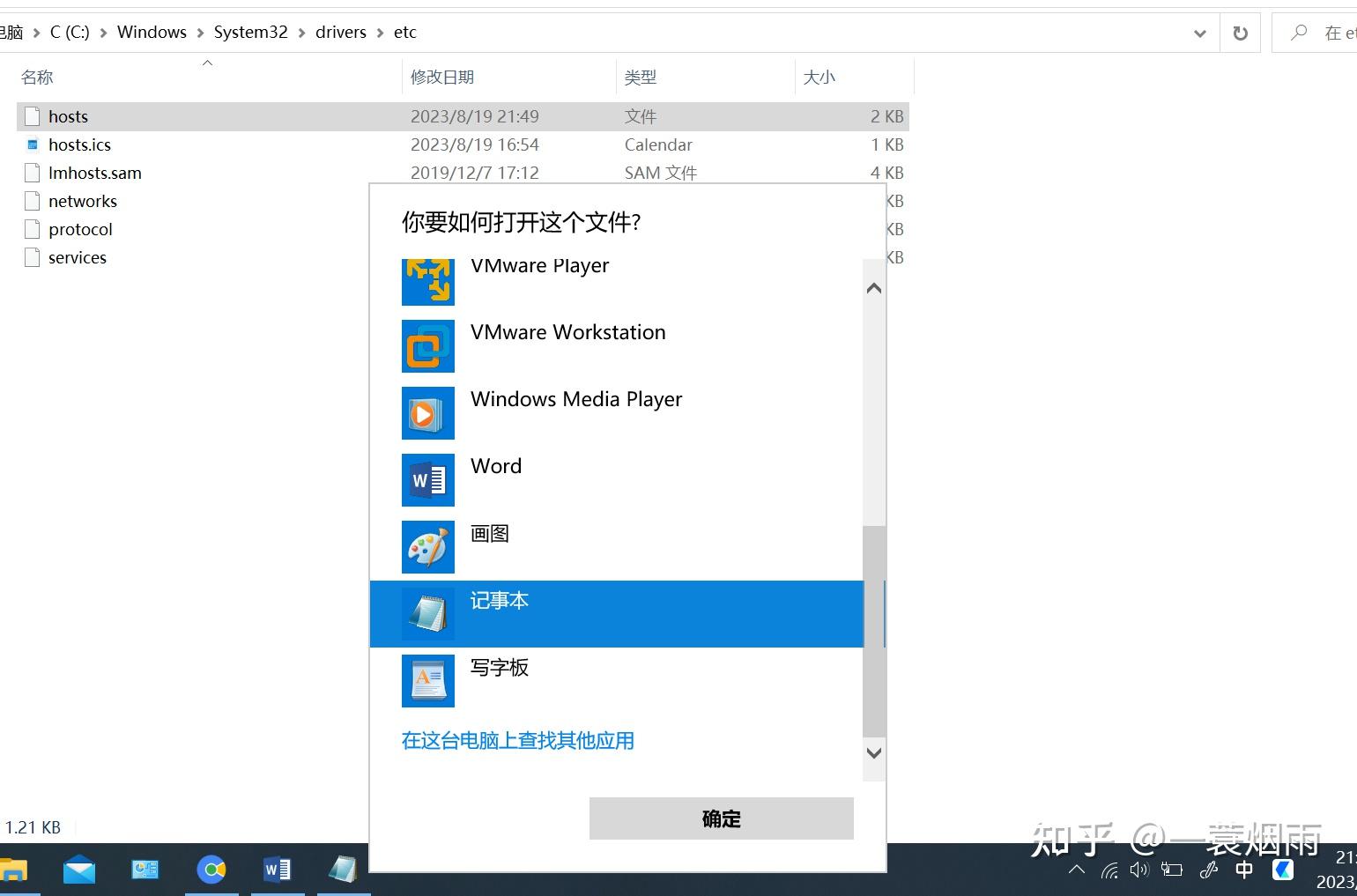Expand chevron after Windows in path
The height and width of the screenshot is (896, 1357).
(200, 33)
